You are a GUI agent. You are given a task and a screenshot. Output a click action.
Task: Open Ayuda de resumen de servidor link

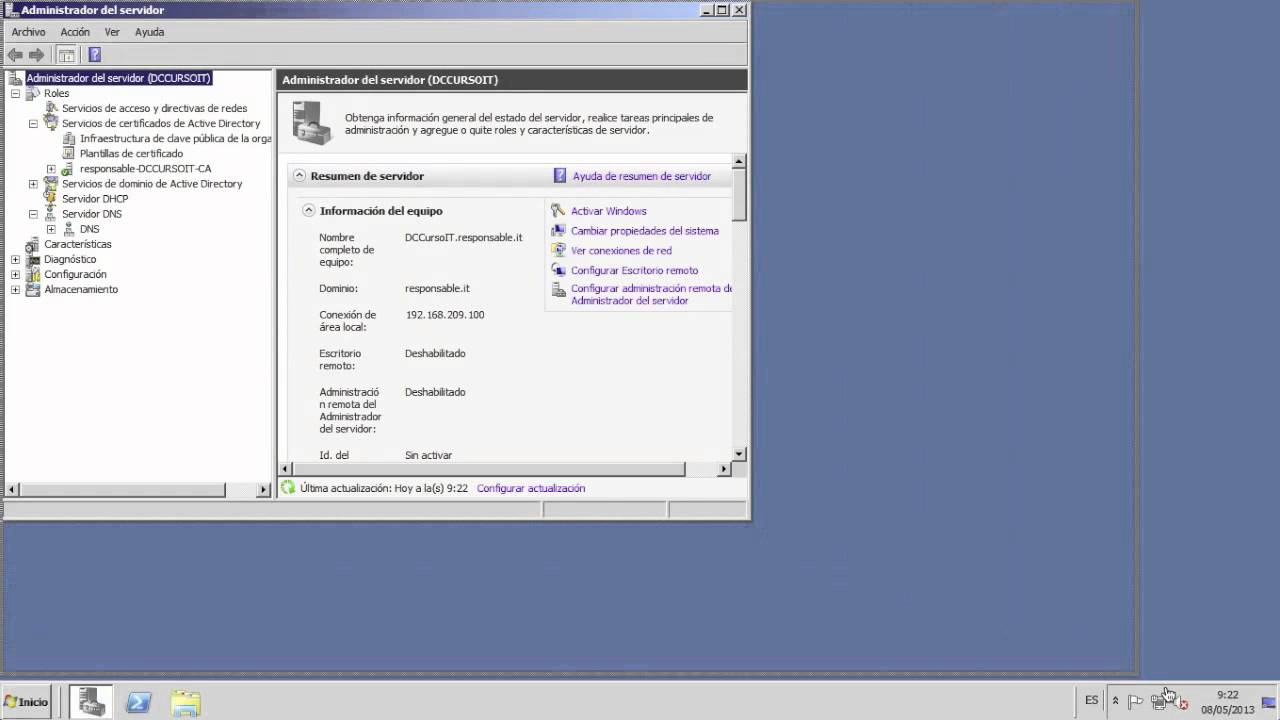pyautogui.click(x=641, y=176)
